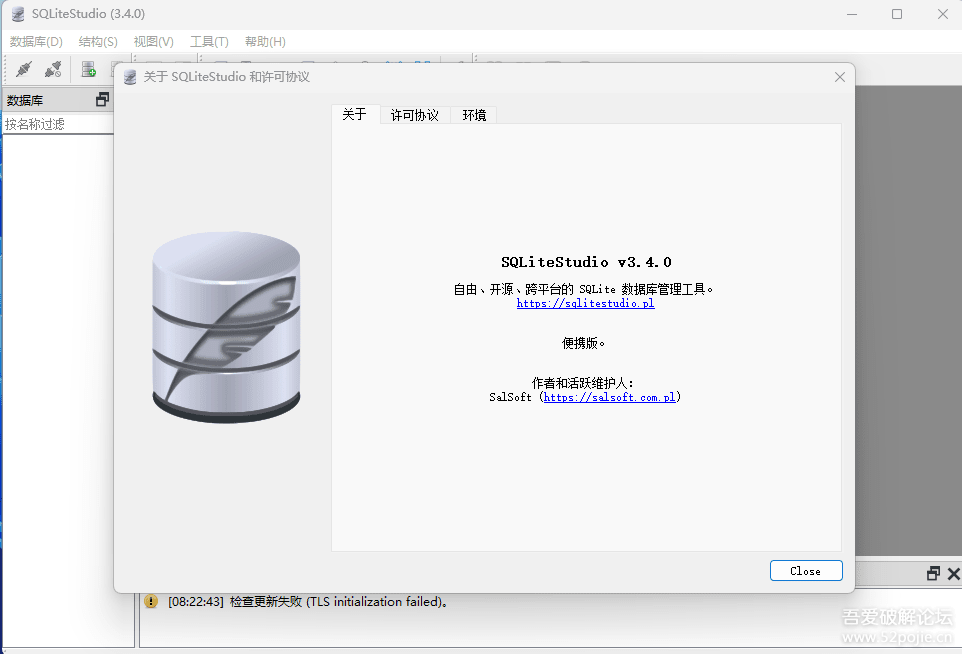Click the Add database toolbar icon
The image size is (962, 654).
click(x=89, y=69)
